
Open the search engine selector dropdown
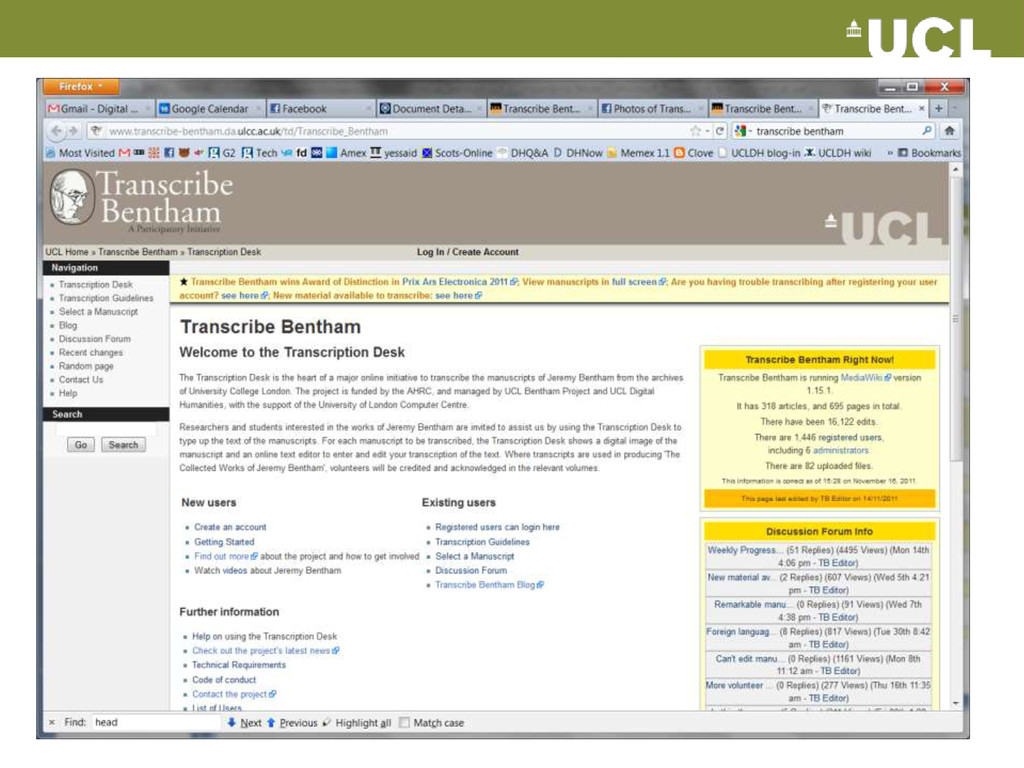[x=744, y=131]
